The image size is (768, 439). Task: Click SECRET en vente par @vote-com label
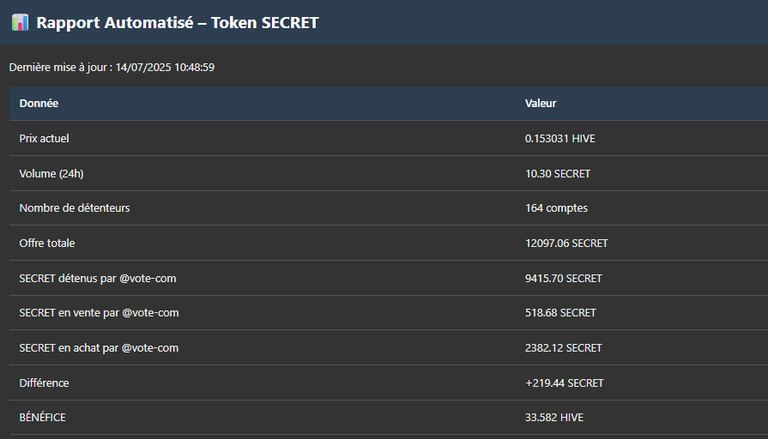pos(99,313)
